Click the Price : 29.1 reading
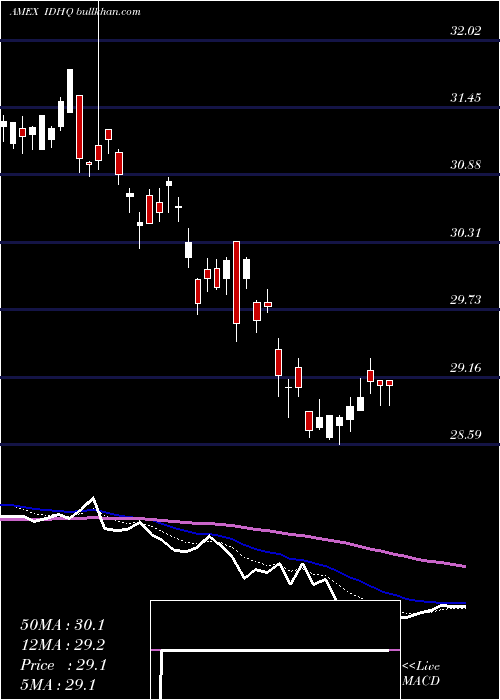The height and width of the screenshot is (700, 500). point(63,665)
